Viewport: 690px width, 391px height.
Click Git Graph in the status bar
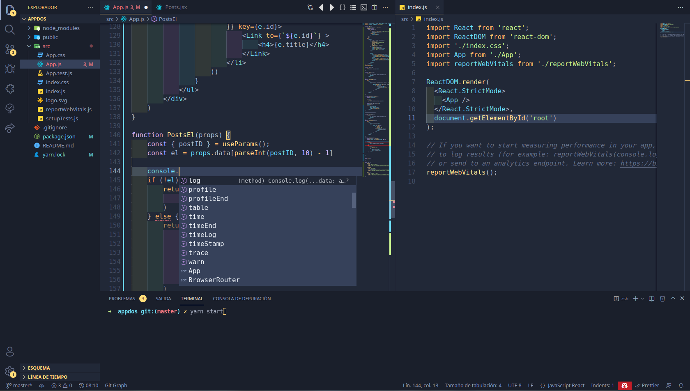(116, 386)
